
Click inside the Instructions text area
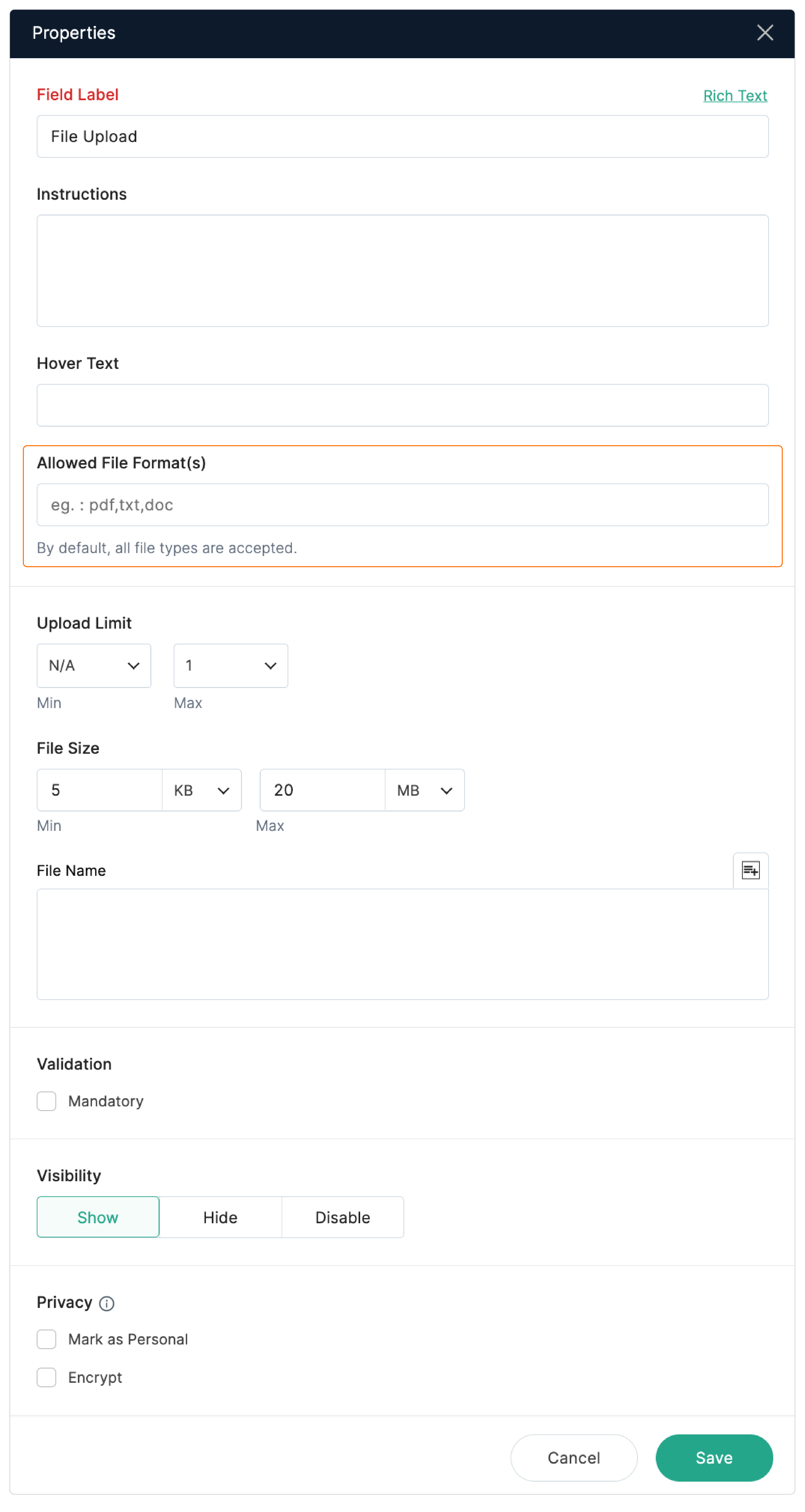click(x=403, y=270)
